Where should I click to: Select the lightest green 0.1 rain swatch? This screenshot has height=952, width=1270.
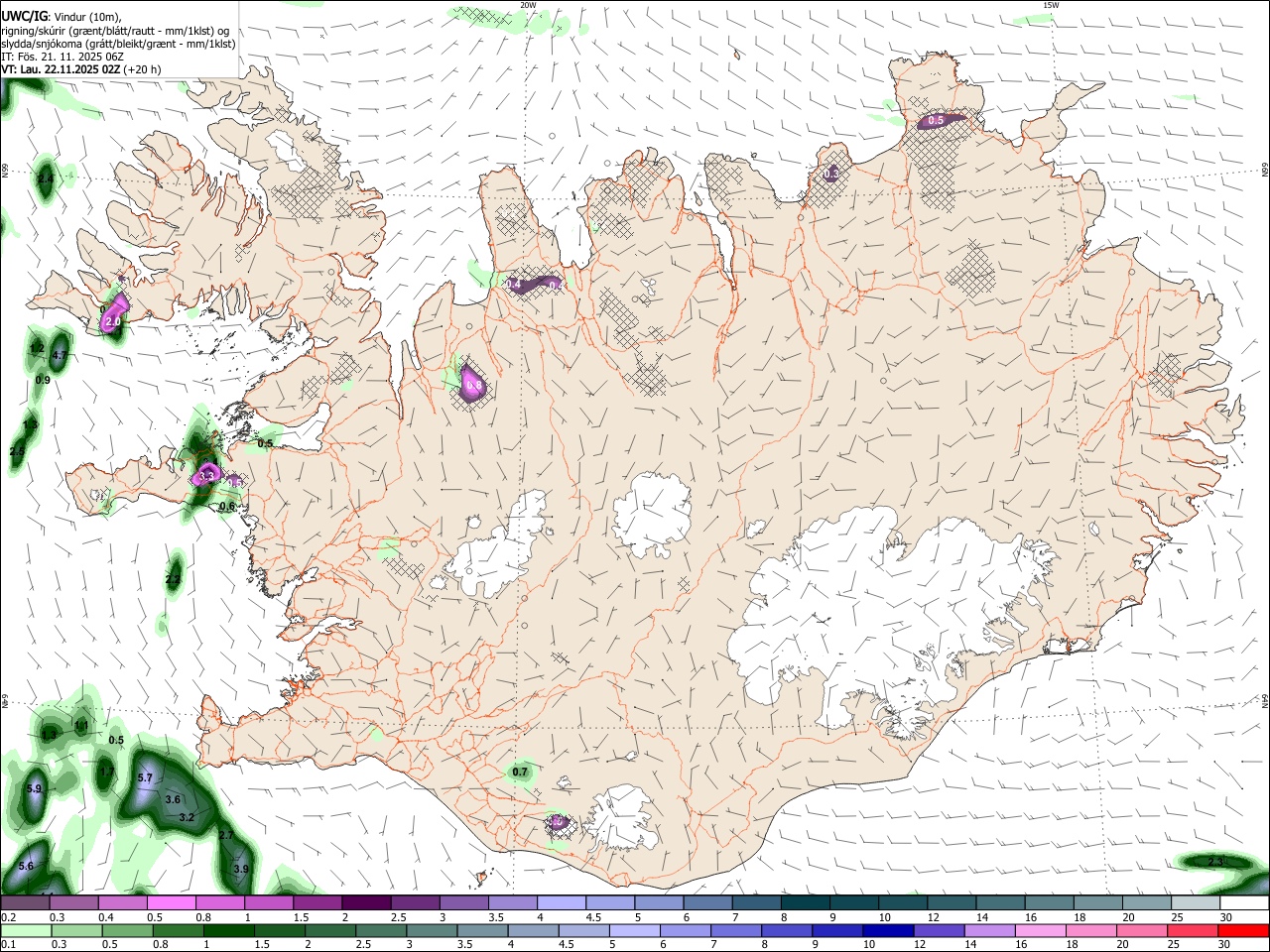[x=26, y=931]
